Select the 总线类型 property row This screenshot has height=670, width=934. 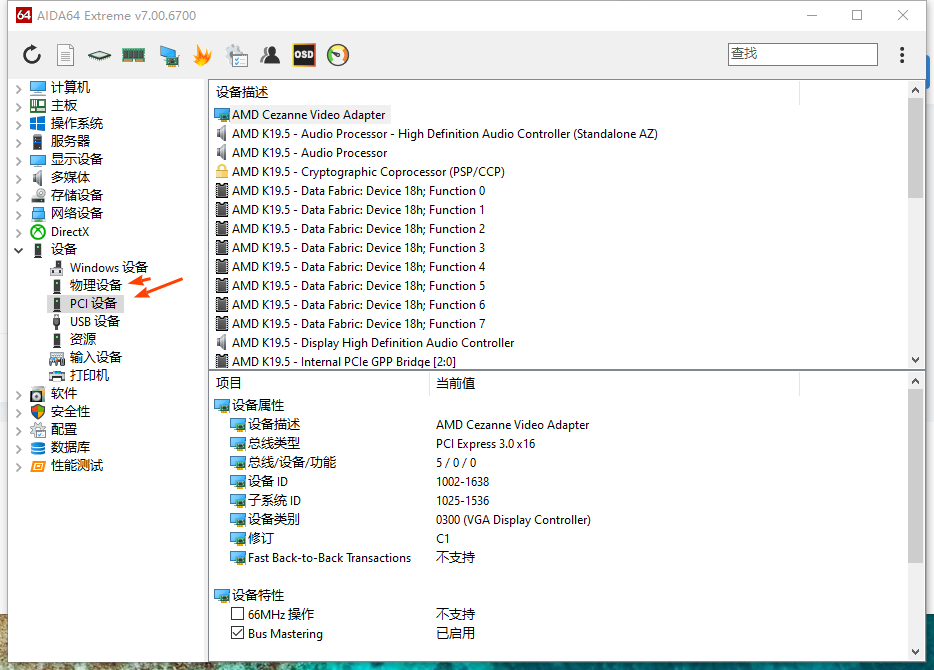tap(273, 444)
